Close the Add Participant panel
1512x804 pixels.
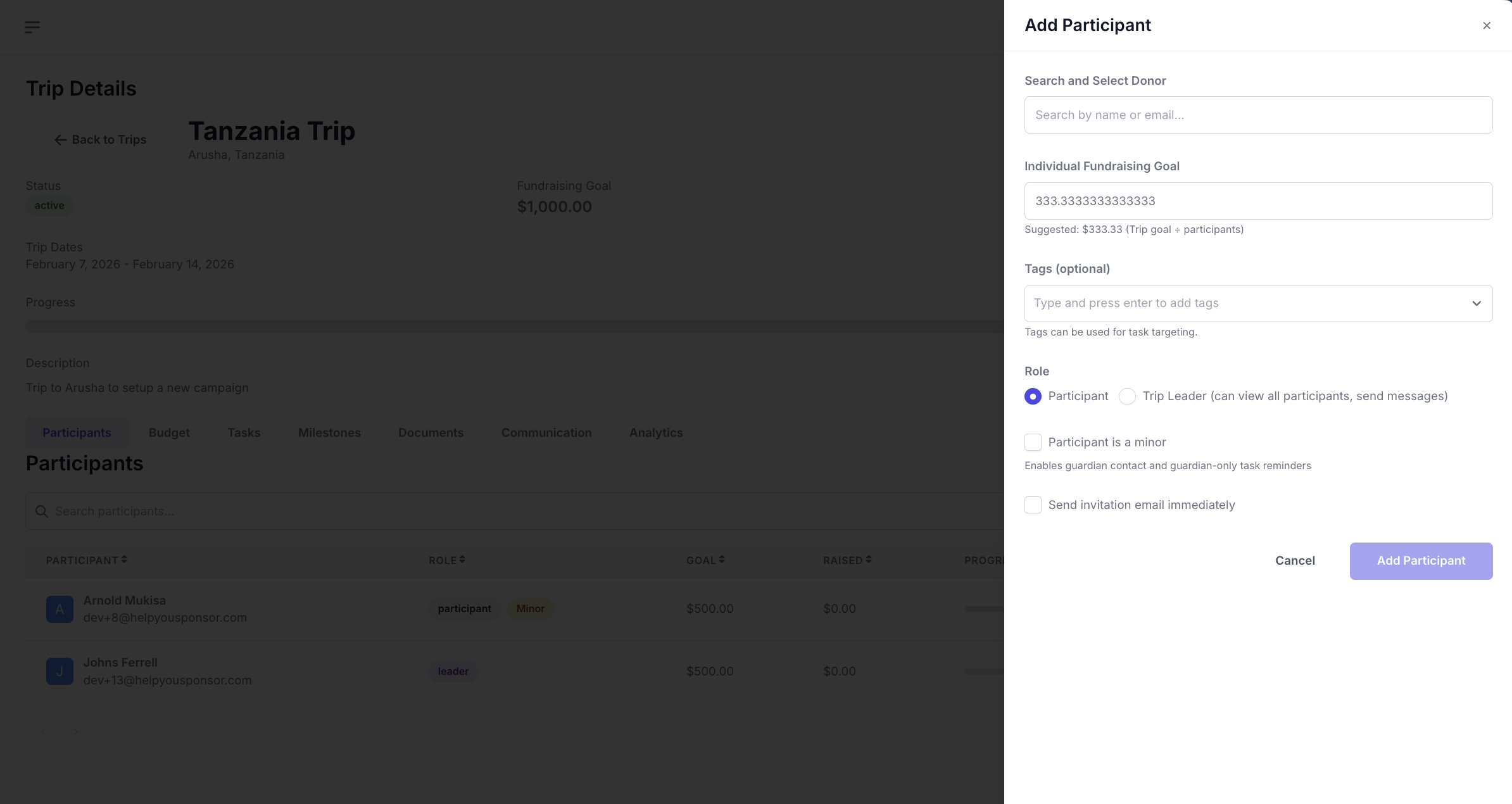[1486, 25]
